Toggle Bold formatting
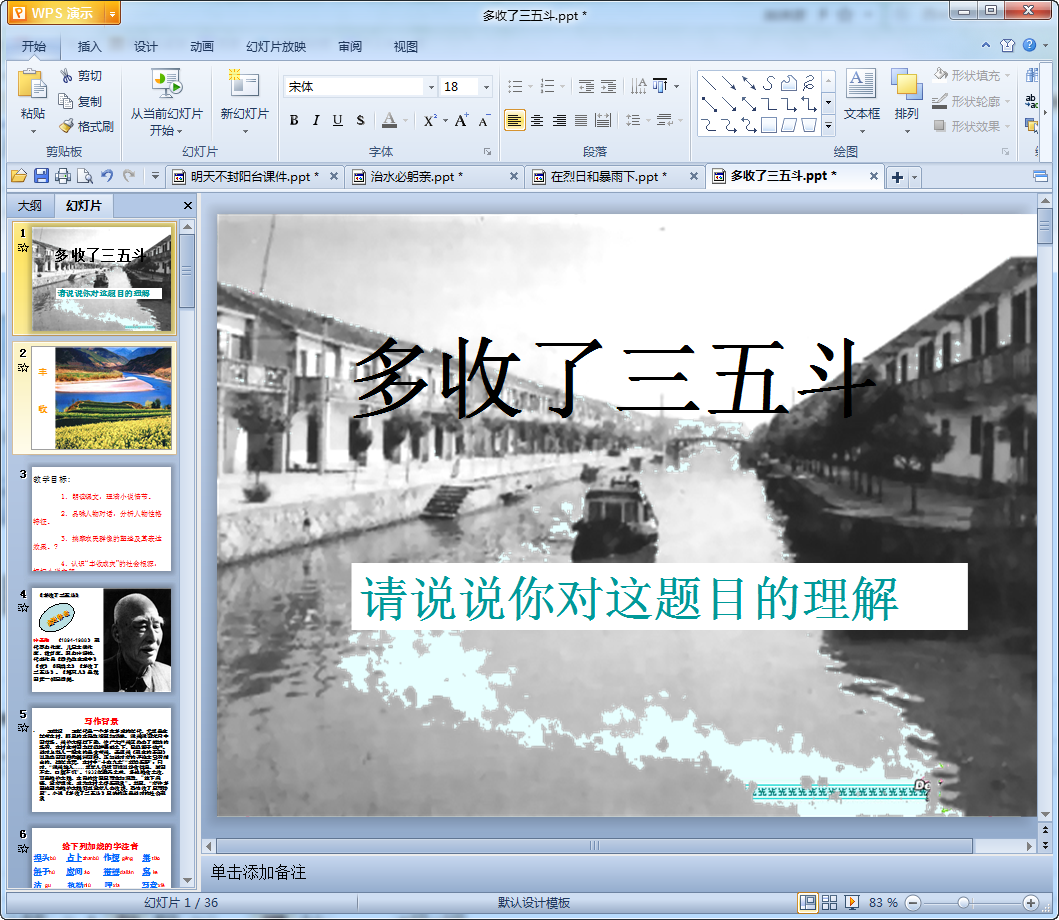The width and height of the screenshot is (1059, 920). [294, 120]
